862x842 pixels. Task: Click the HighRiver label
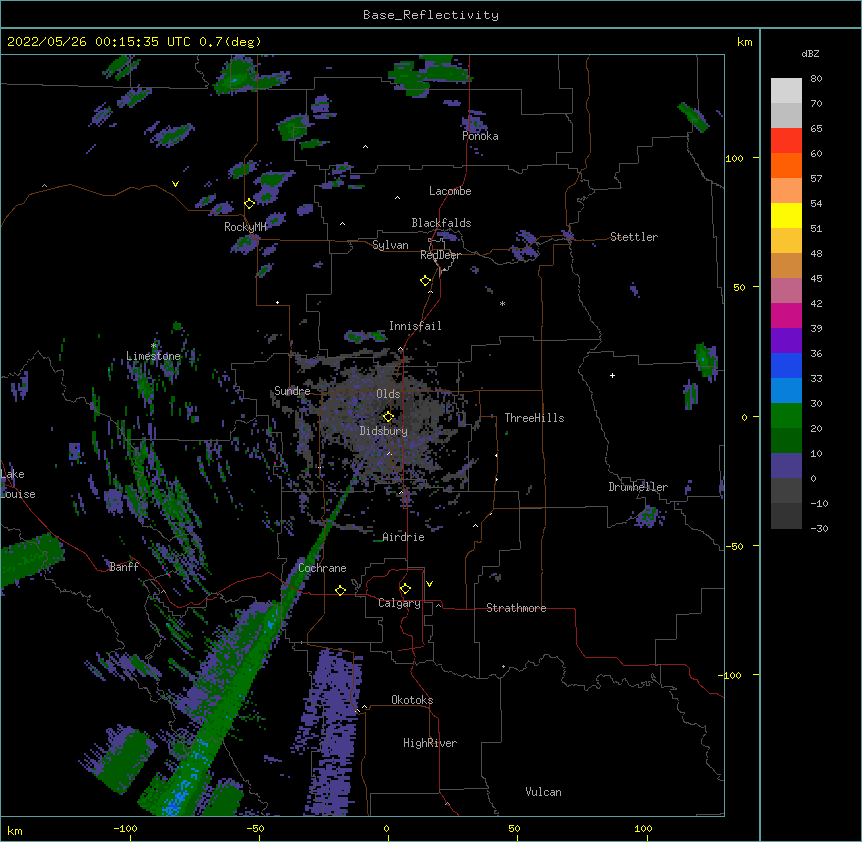coord(430,743)
